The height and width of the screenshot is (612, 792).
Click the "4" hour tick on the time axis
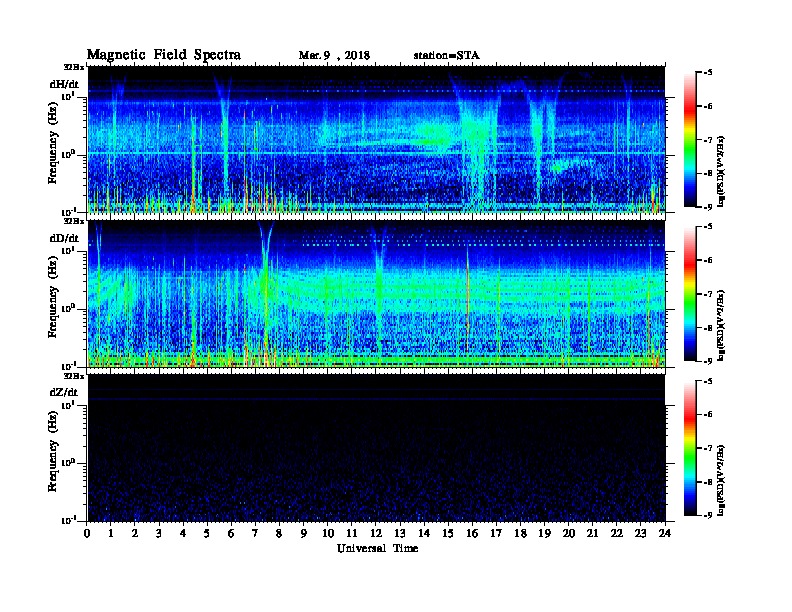coord(183,534)
